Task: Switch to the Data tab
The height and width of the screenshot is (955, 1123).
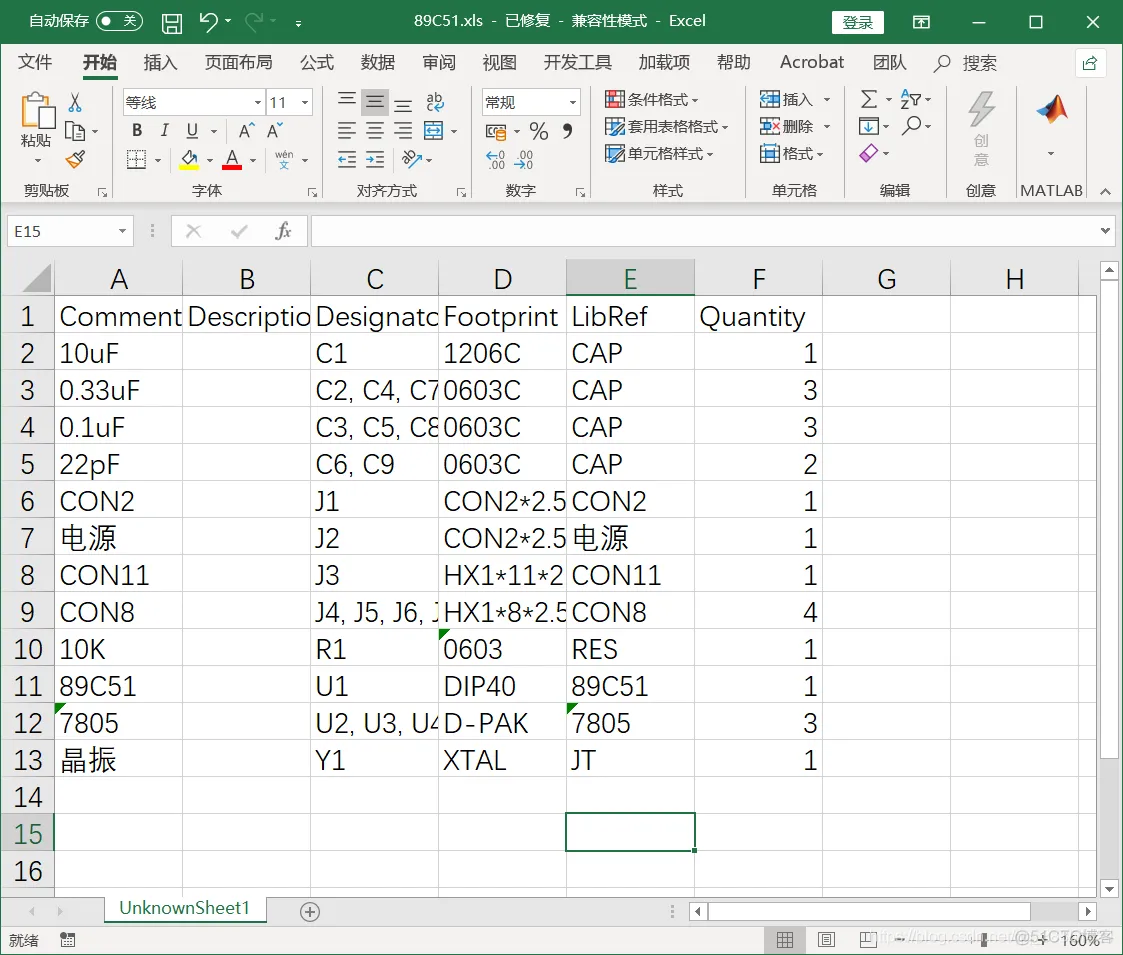Action: (x=377, y=63)
